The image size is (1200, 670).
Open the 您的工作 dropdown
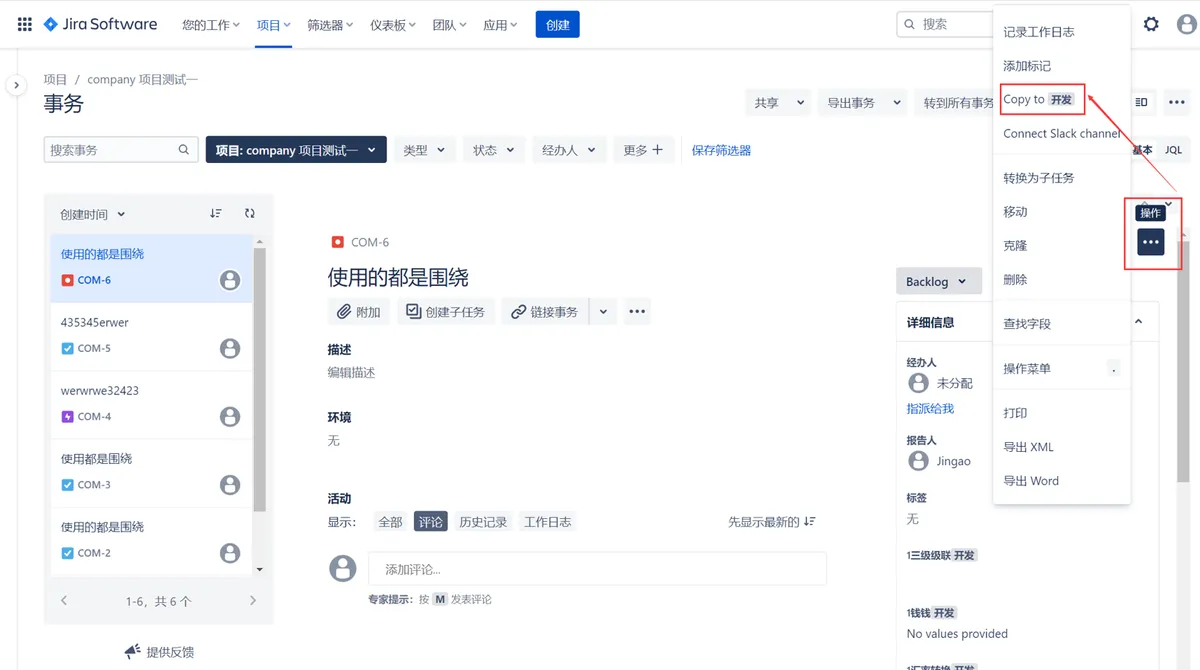211,25
